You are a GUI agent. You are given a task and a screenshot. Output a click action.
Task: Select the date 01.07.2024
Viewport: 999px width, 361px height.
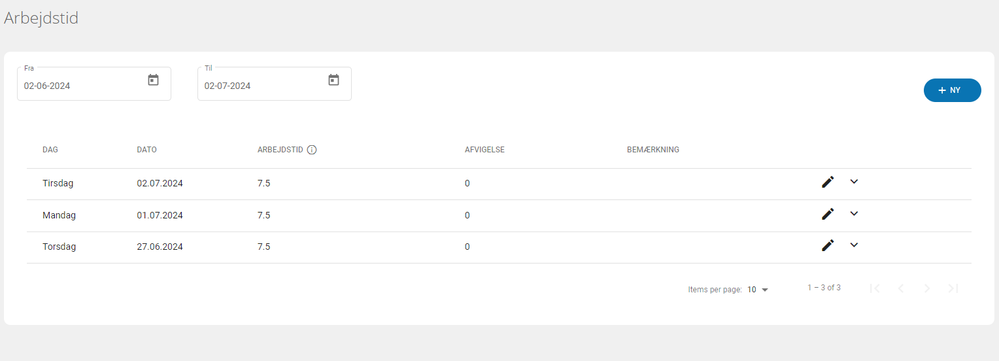click(160, 215)
